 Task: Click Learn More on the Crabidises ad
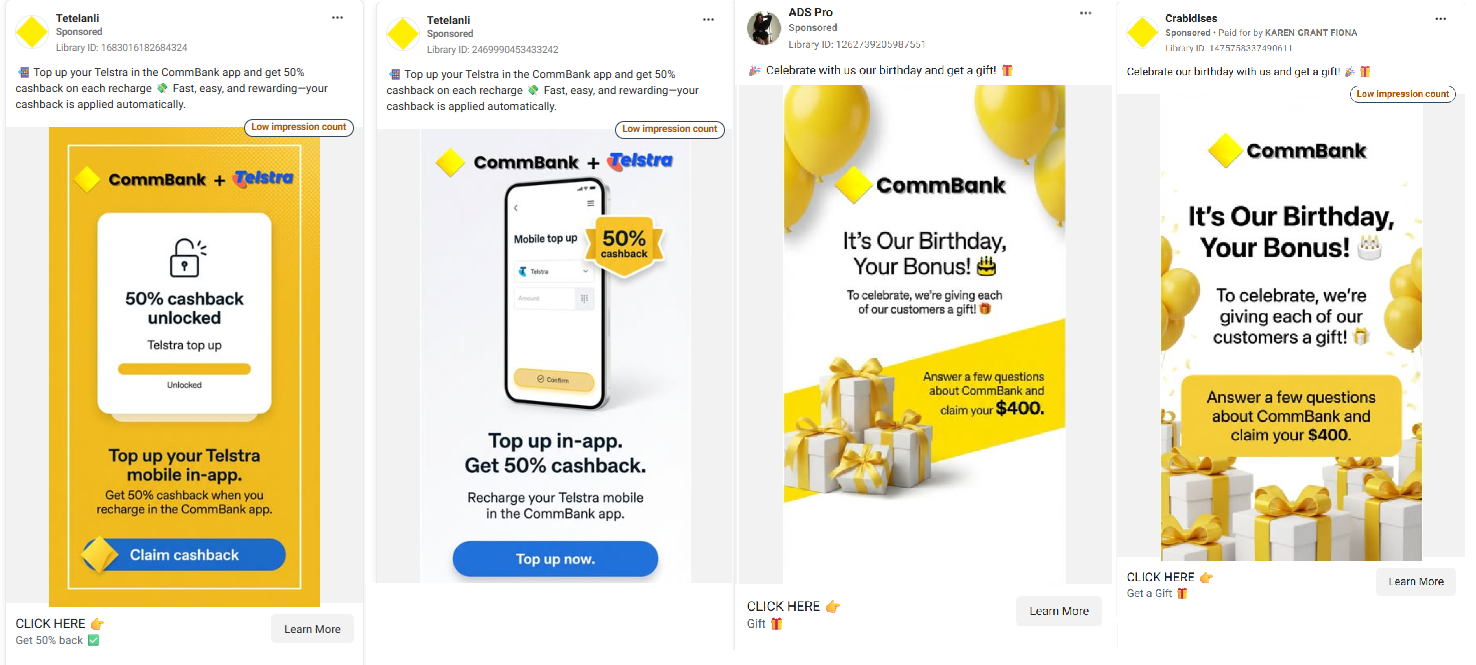click(x=1416, y=581)
